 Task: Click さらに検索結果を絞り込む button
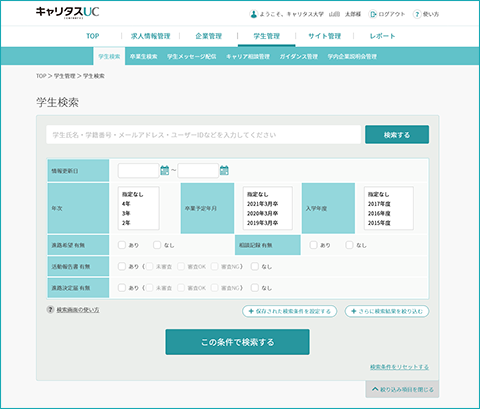(387, 311)
